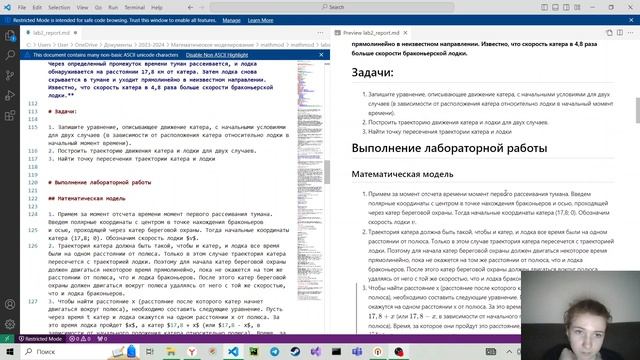
Task: Open the Go menu
Action: click(x=98, y=7)
